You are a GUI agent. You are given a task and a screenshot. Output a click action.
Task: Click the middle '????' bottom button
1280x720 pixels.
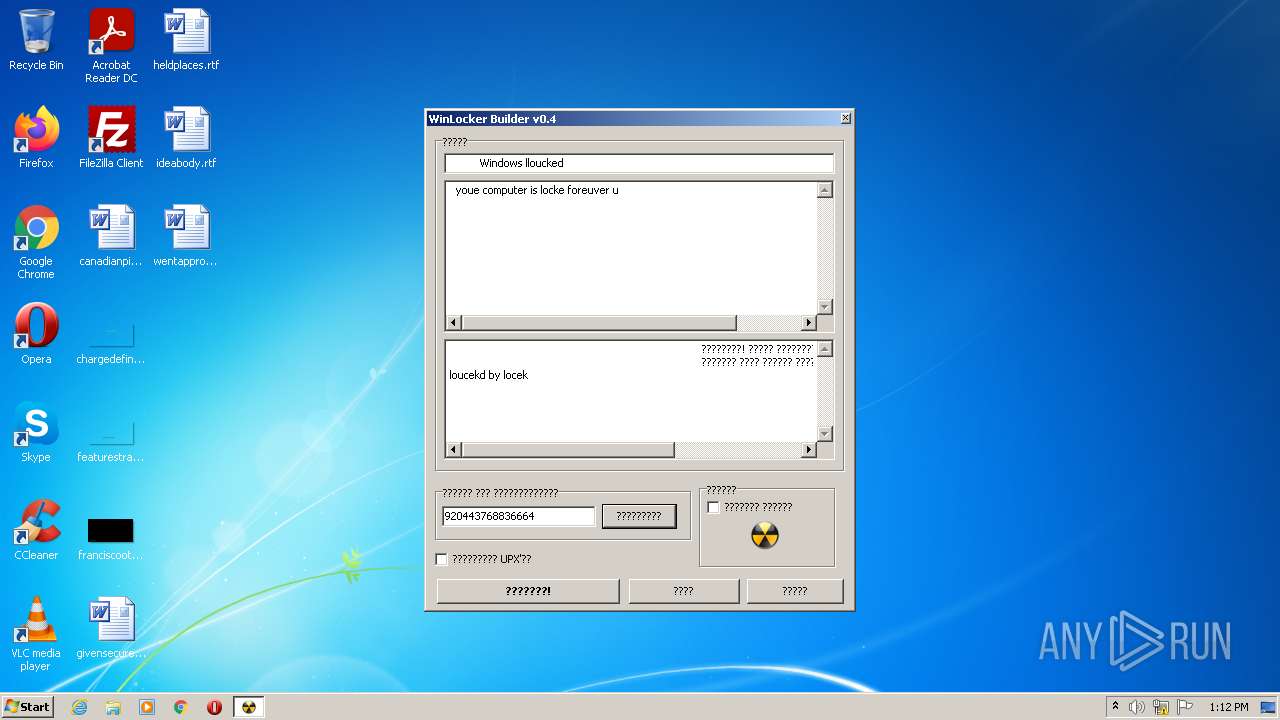pyautogui.click(x=683, y=591)
